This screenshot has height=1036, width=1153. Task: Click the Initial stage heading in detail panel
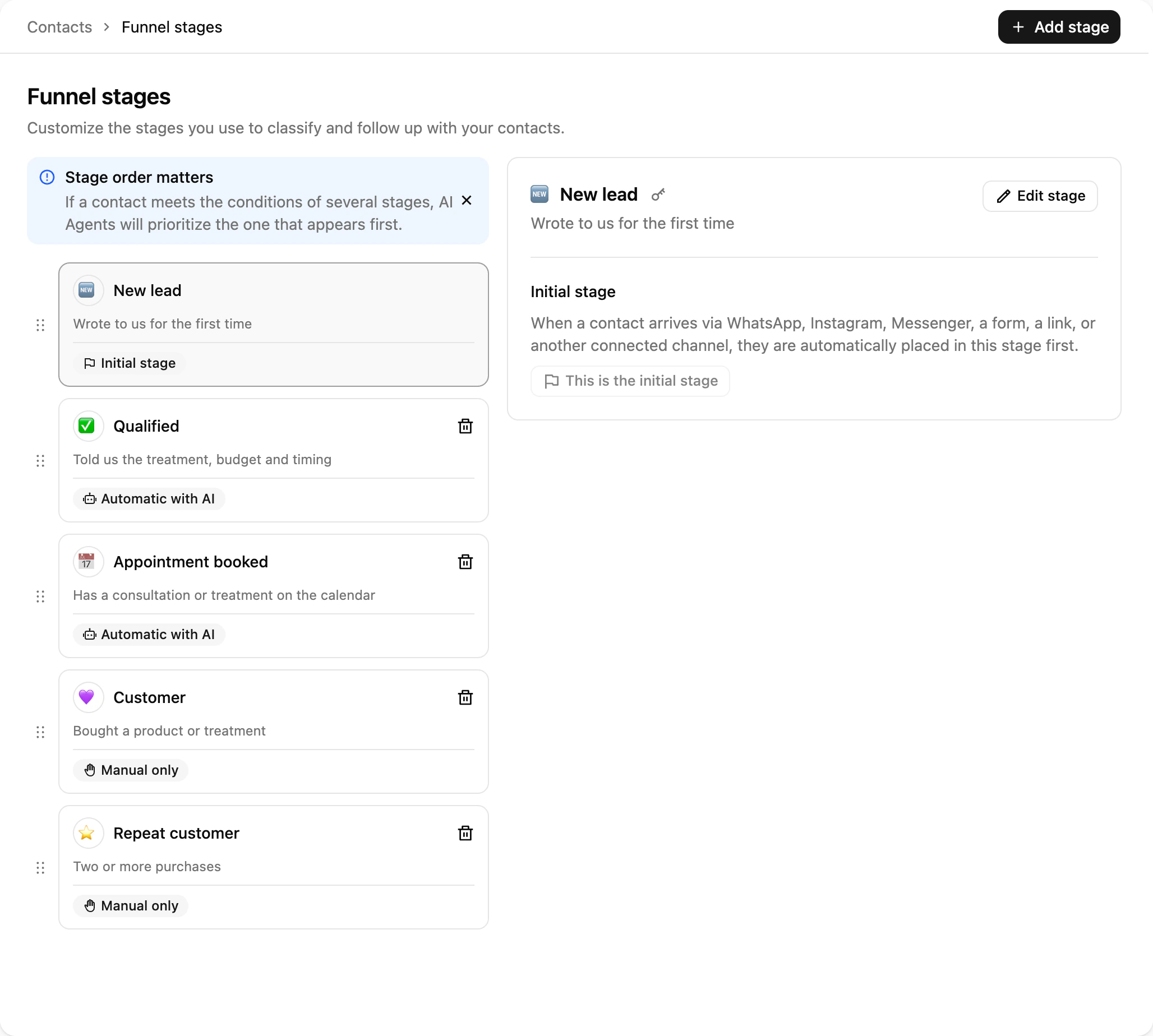[x=573, y=292]
